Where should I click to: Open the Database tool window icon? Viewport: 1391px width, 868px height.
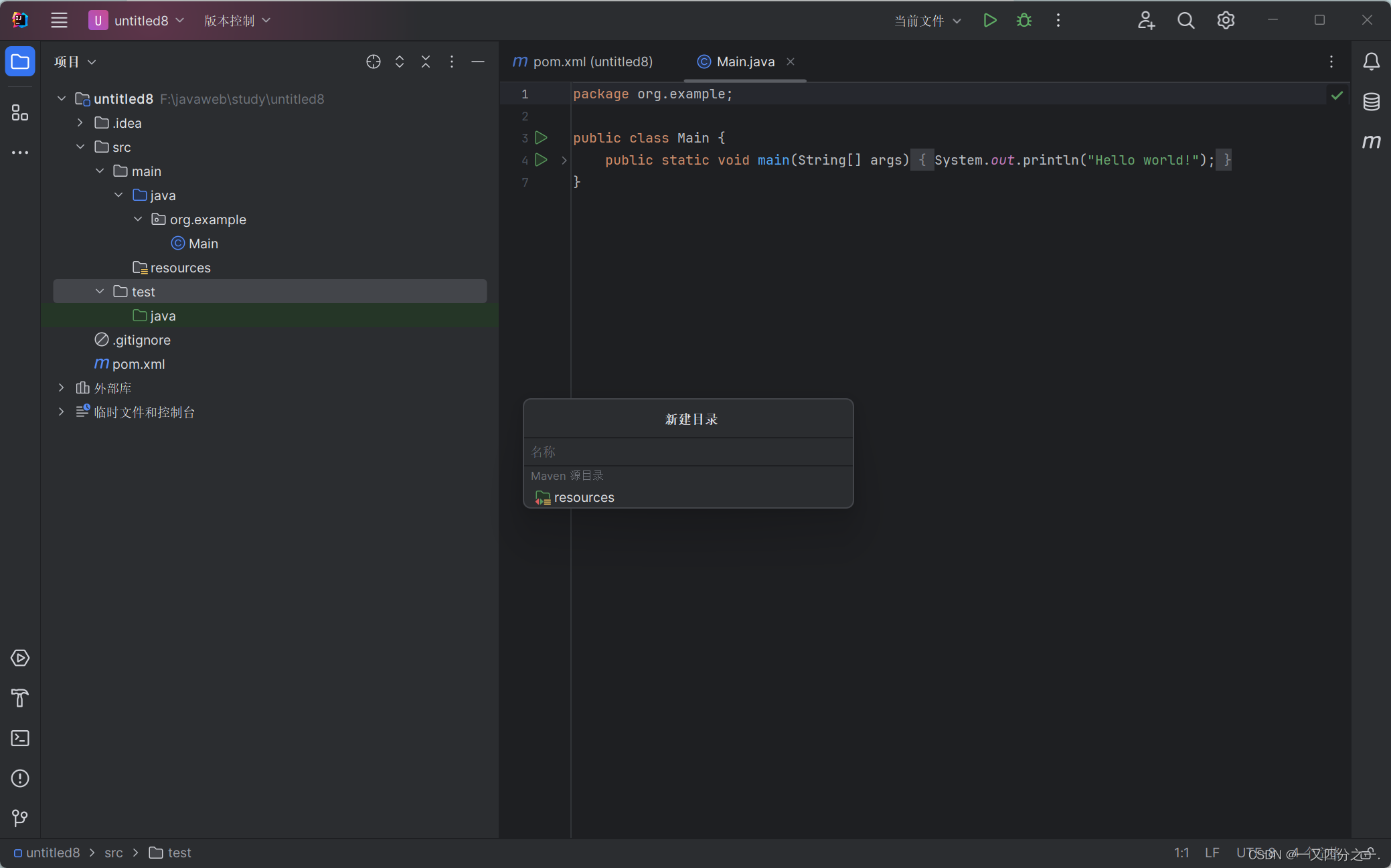pyautogui.click(x=1371, y=102)
